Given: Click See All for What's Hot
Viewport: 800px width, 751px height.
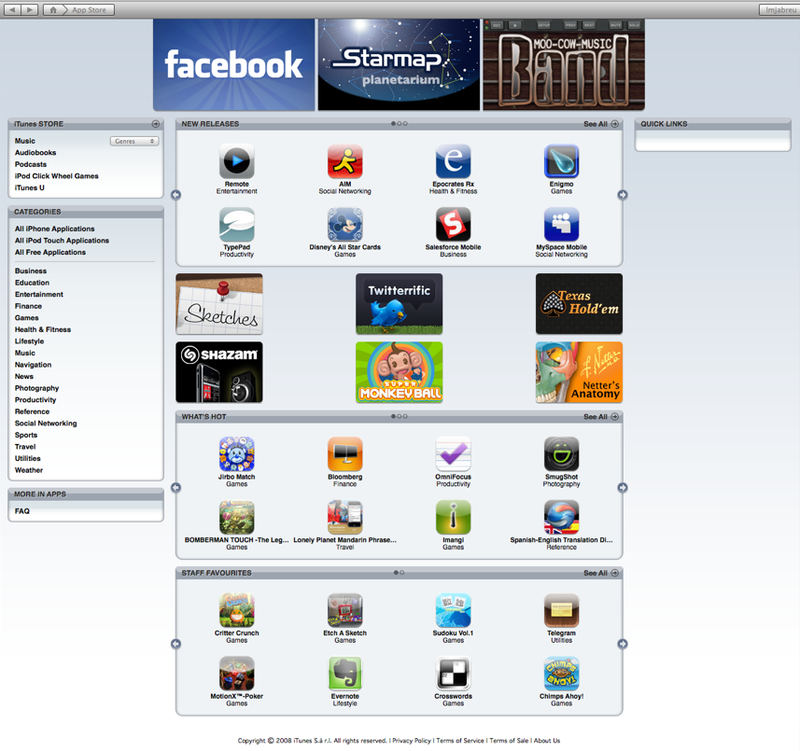Looking at the screenshot, I should click(601, 417).
